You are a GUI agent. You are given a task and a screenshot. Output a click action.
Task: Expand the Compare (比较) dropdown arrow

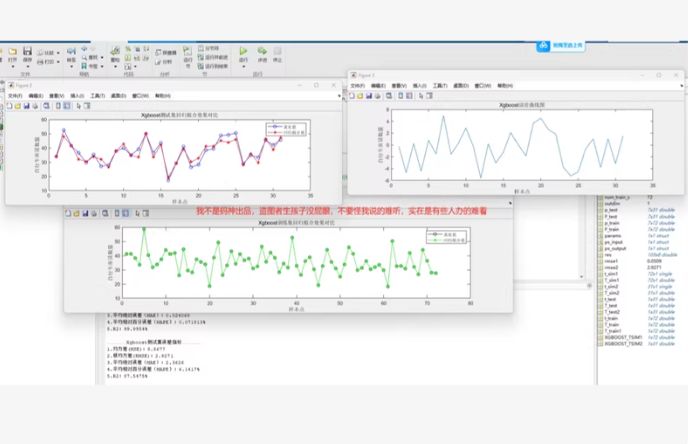coord(58,53)
